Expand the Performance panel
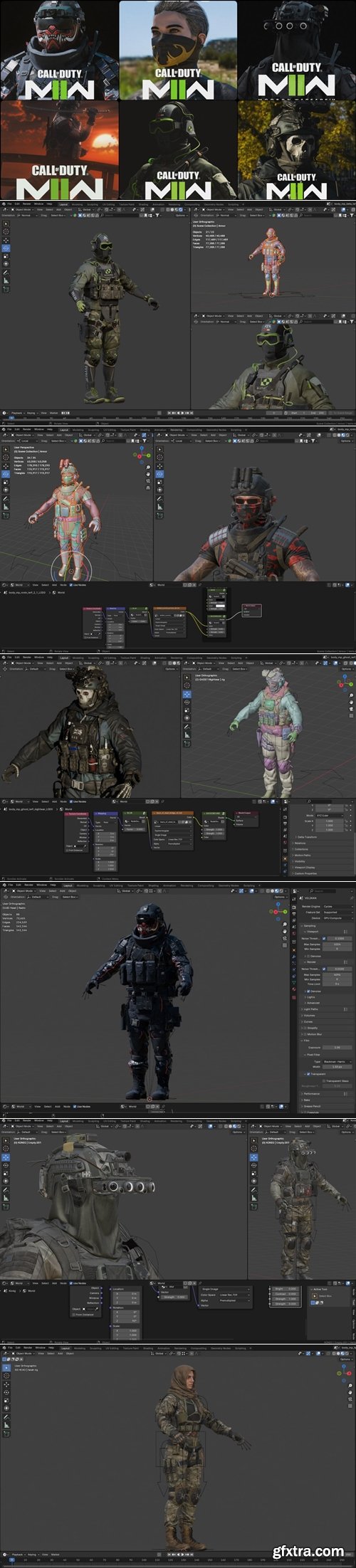Image resolution: width=356 pixels, height=1568 pixels. pyautogui.click(x=302, y=1094)
